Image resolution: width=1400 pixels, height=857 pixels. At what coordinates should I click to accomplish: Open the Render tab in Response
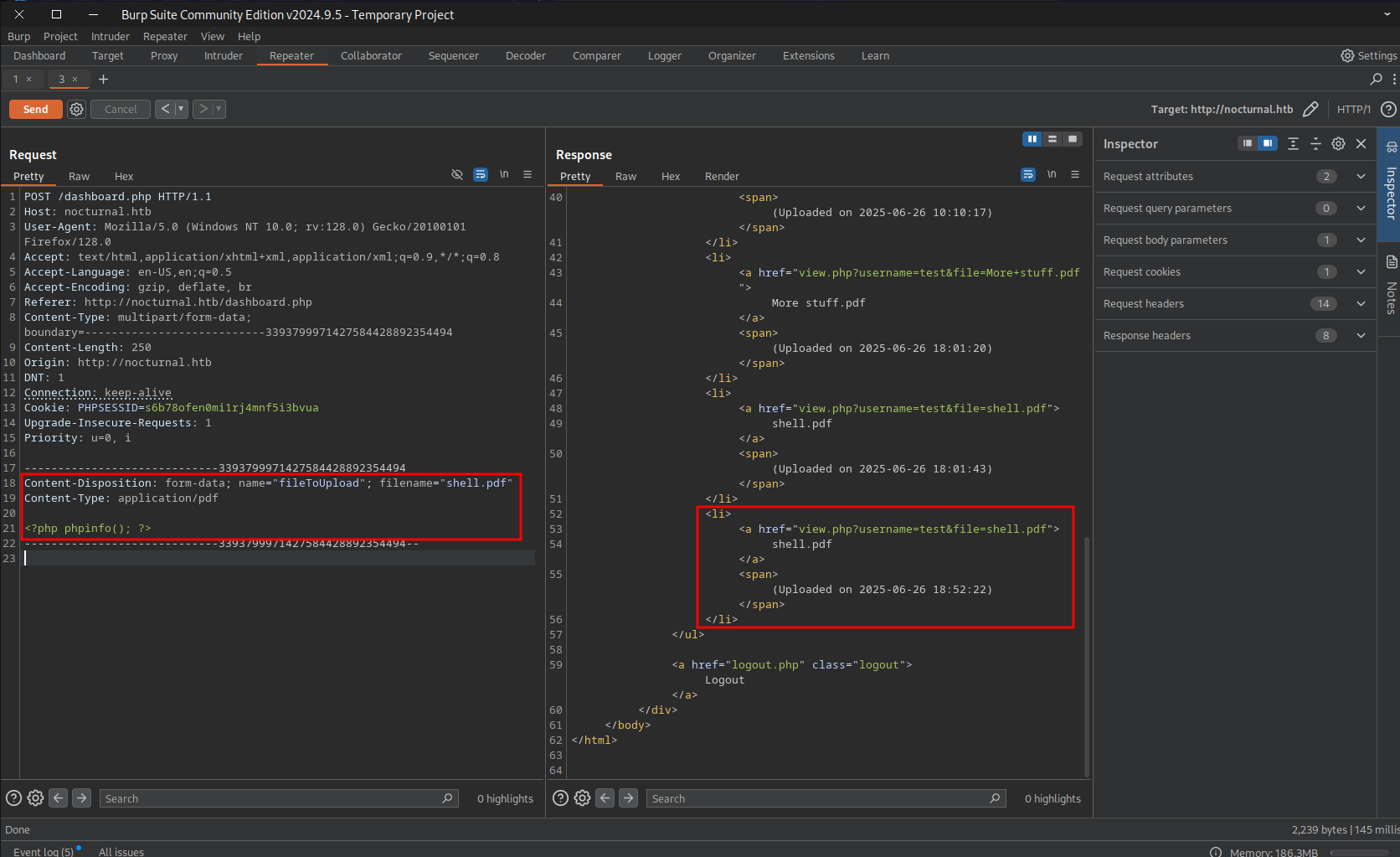(721, 177)
